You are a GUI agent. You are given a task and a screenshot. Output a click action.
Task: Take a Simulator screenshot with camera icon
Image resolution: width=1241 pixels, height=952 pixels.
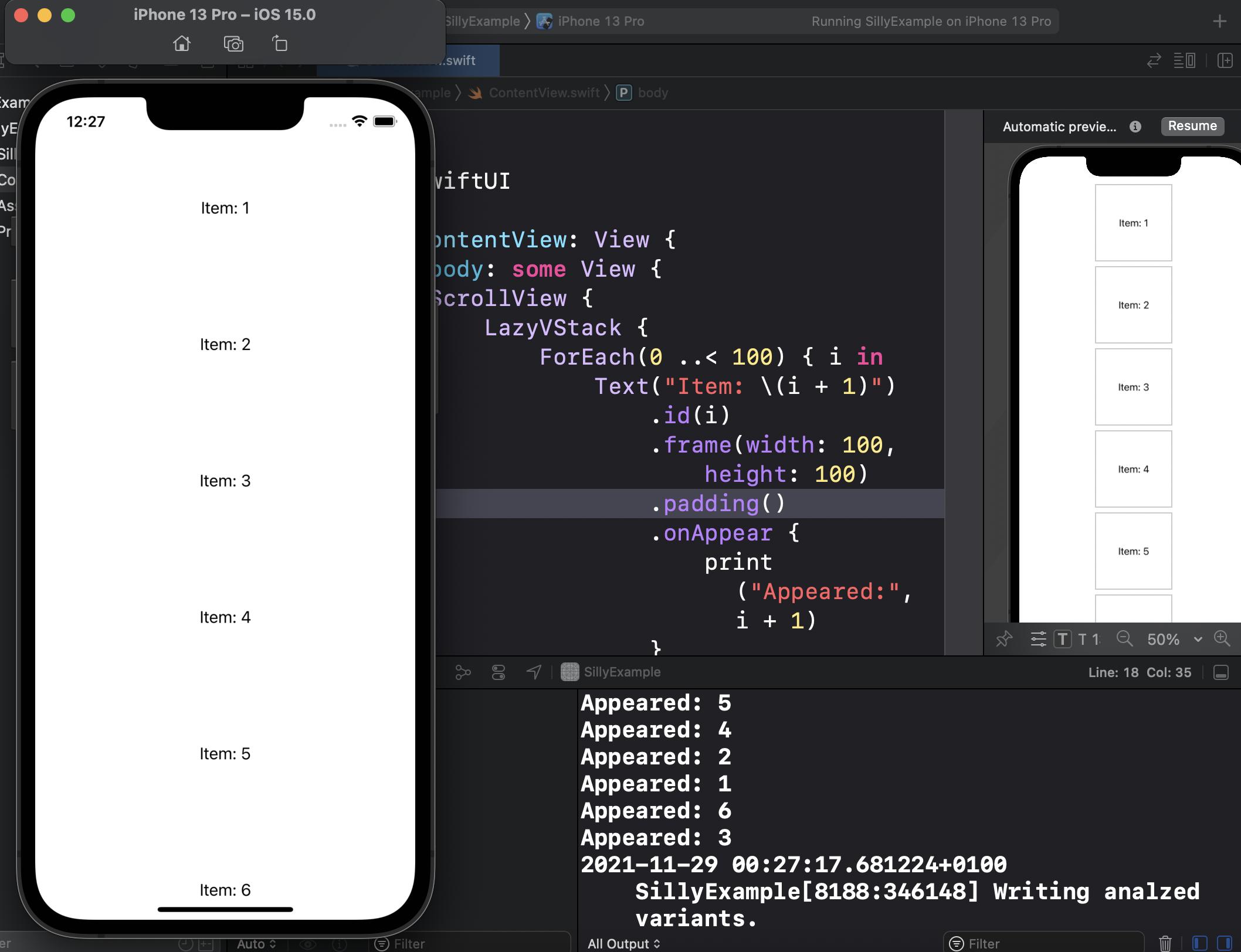point(233,43)
